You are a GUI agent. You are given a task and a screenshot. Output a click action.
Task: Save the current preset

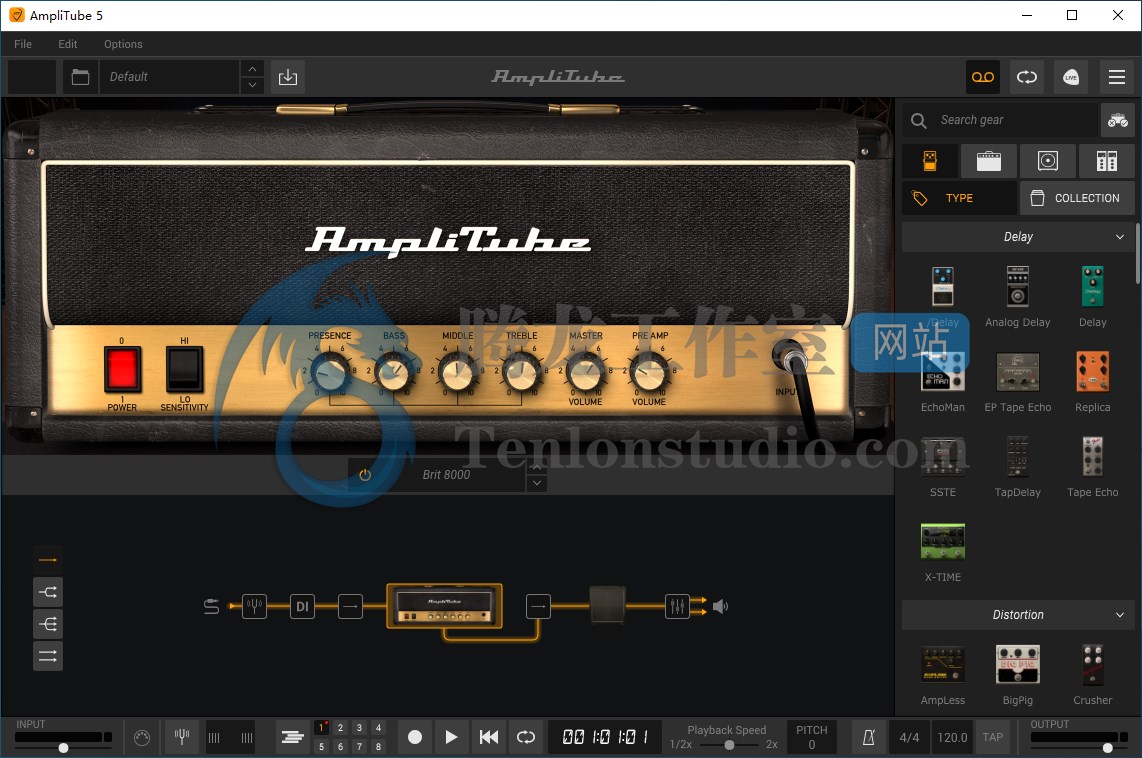point(288,76)
